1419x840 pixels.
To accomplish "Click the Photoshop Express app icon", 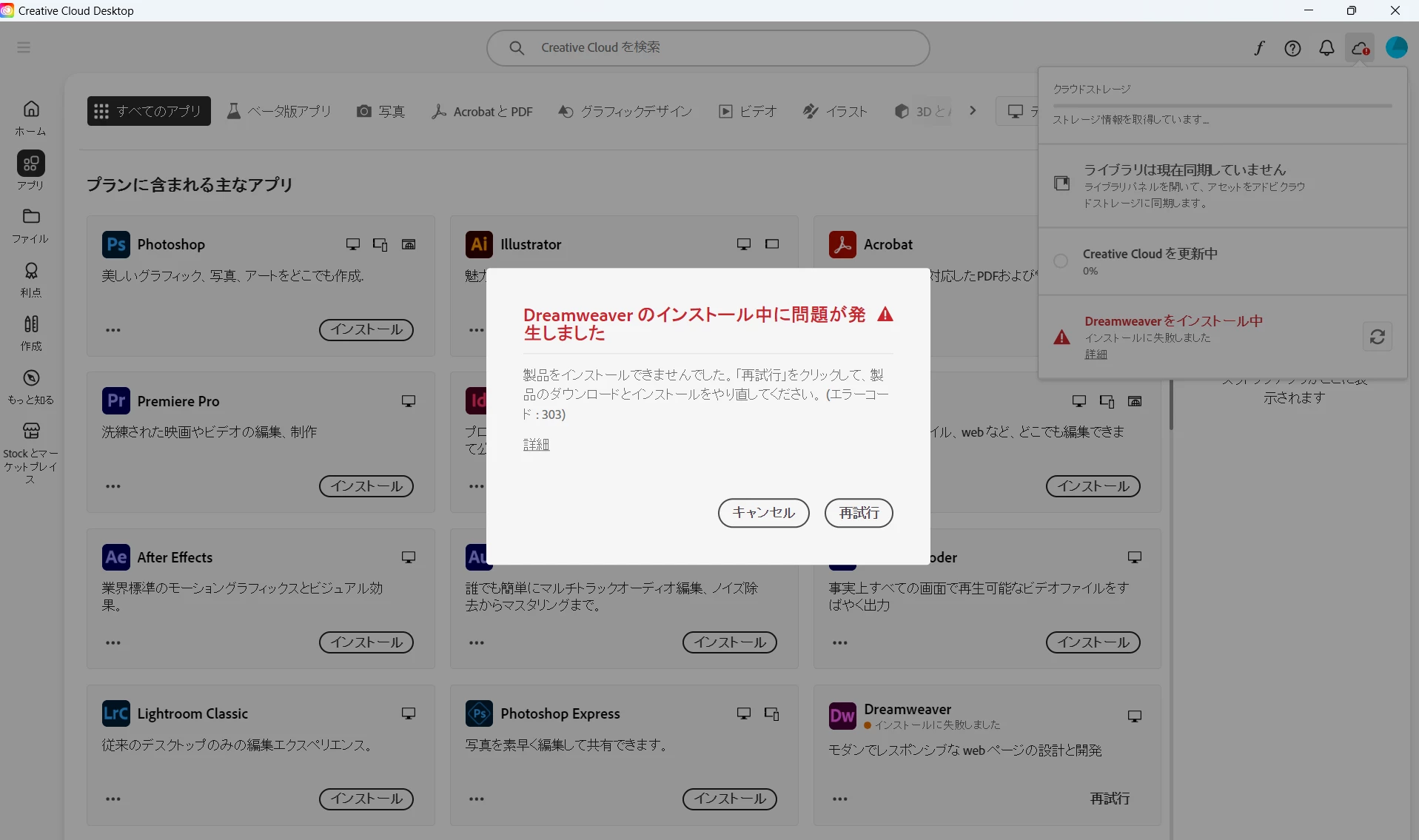I will coord(480,713).
